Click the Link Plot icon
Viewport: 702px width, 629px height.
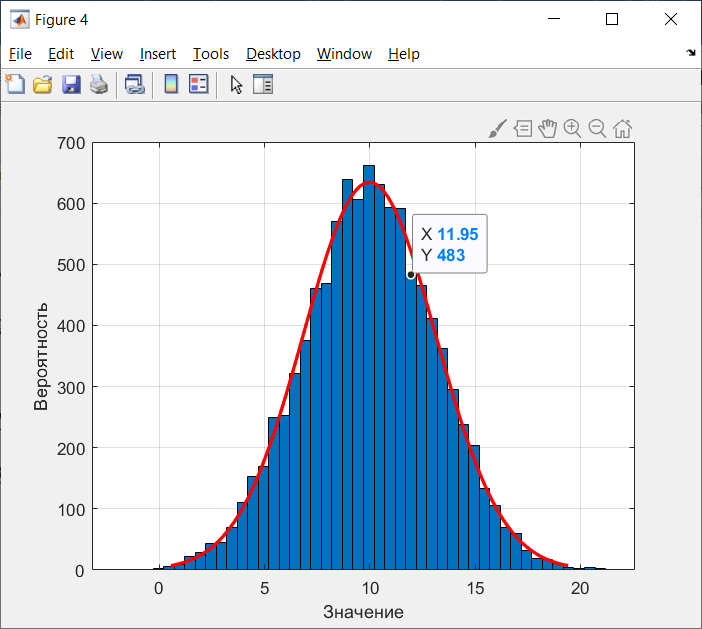tap(135, 84)
